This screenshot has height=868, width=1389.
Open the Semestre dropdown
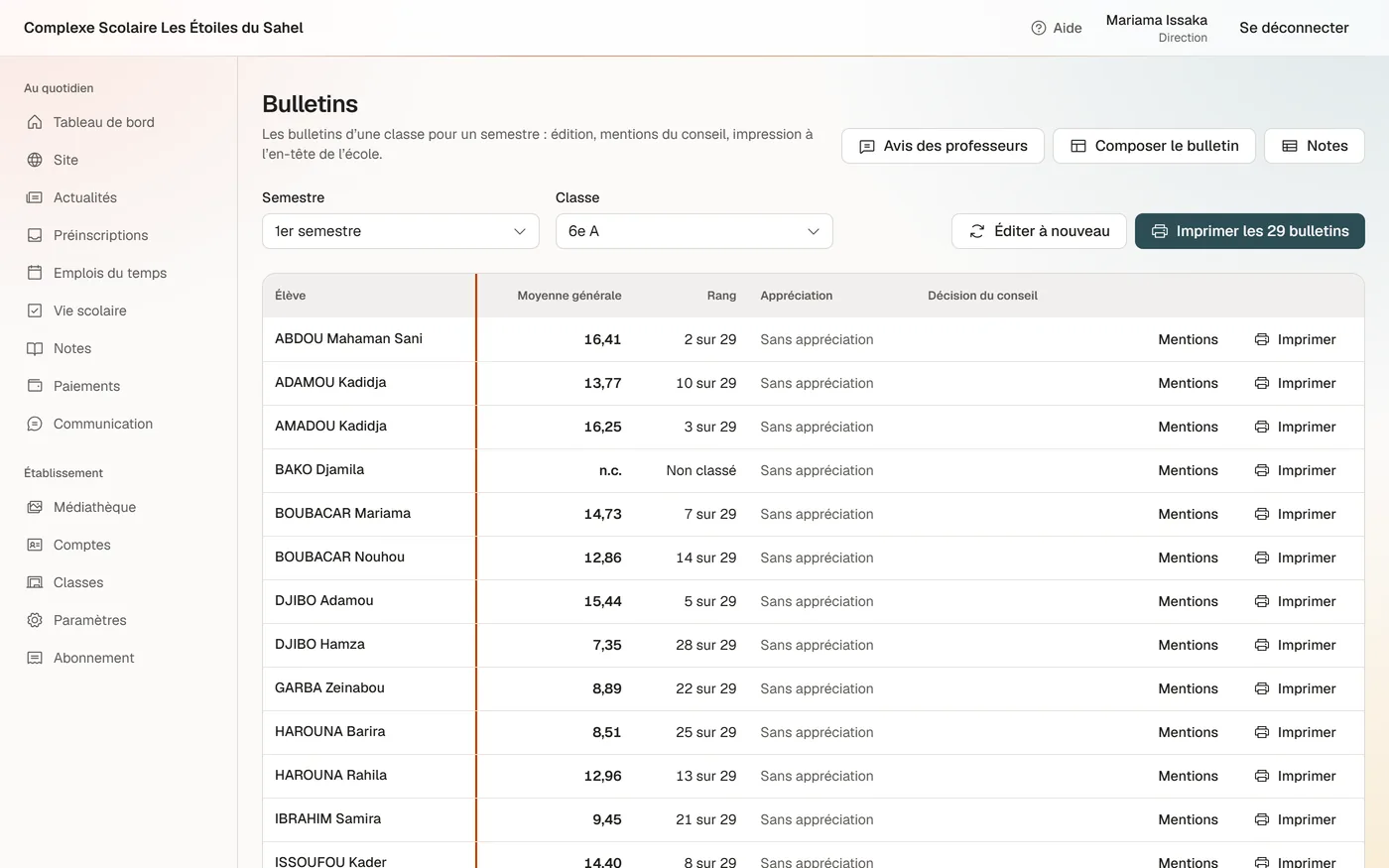coord(401,231)
